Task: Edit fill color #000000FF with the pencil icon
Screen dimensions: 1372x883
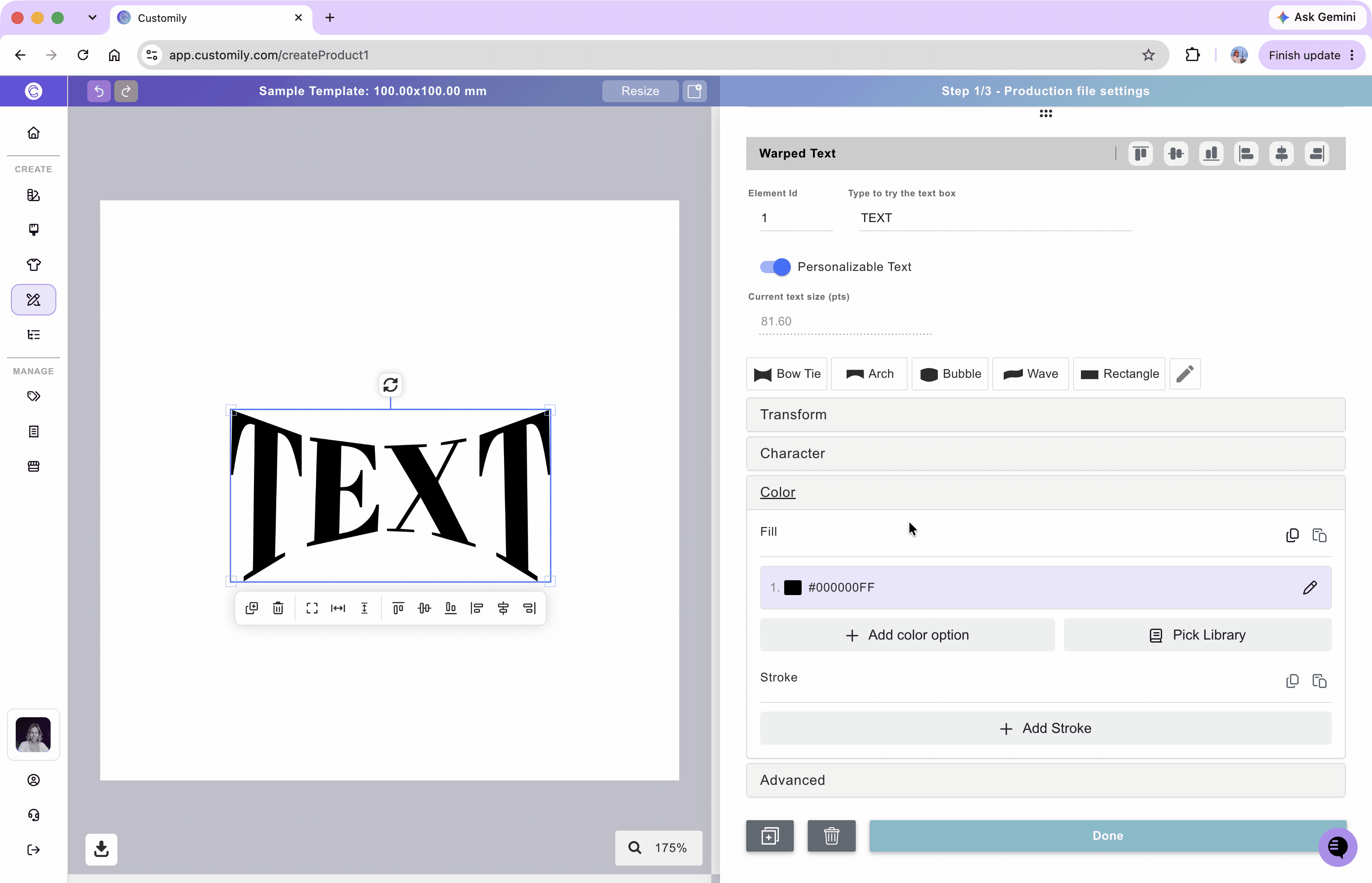Action: (1310, 588)
